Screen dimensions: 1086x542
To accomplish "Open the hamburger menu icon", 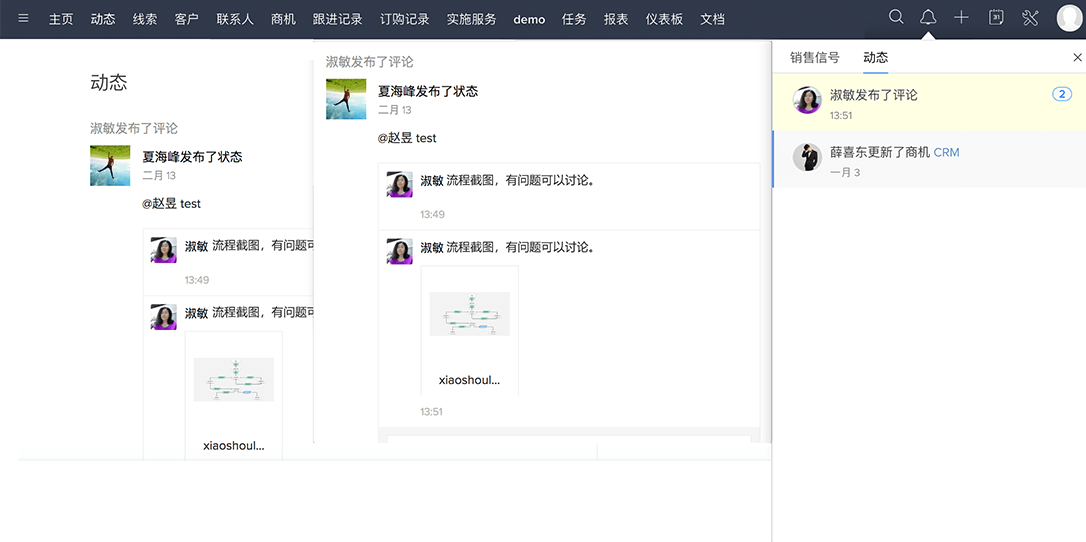I will (24, 18).
